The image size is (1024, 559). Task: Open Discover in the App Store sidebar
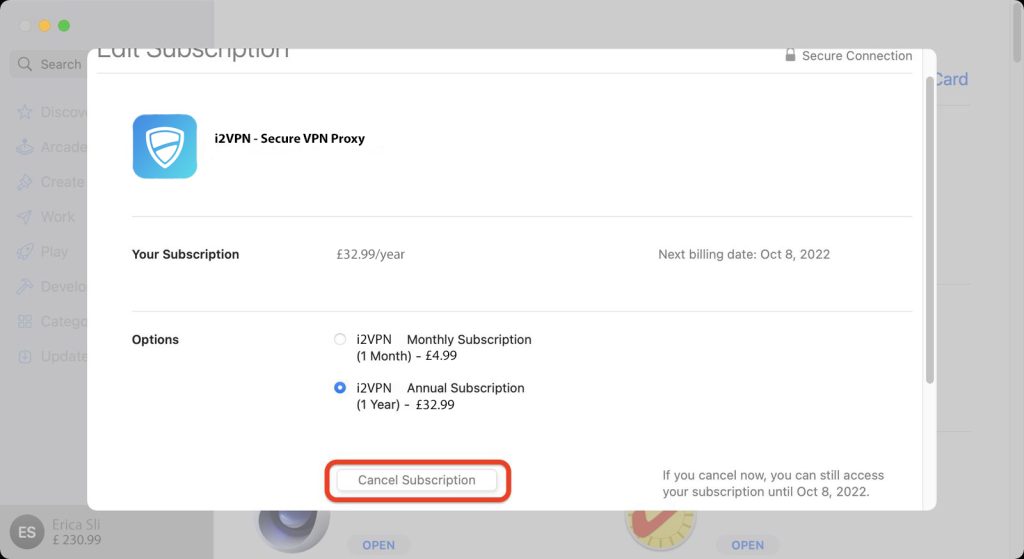coord(52,112)
